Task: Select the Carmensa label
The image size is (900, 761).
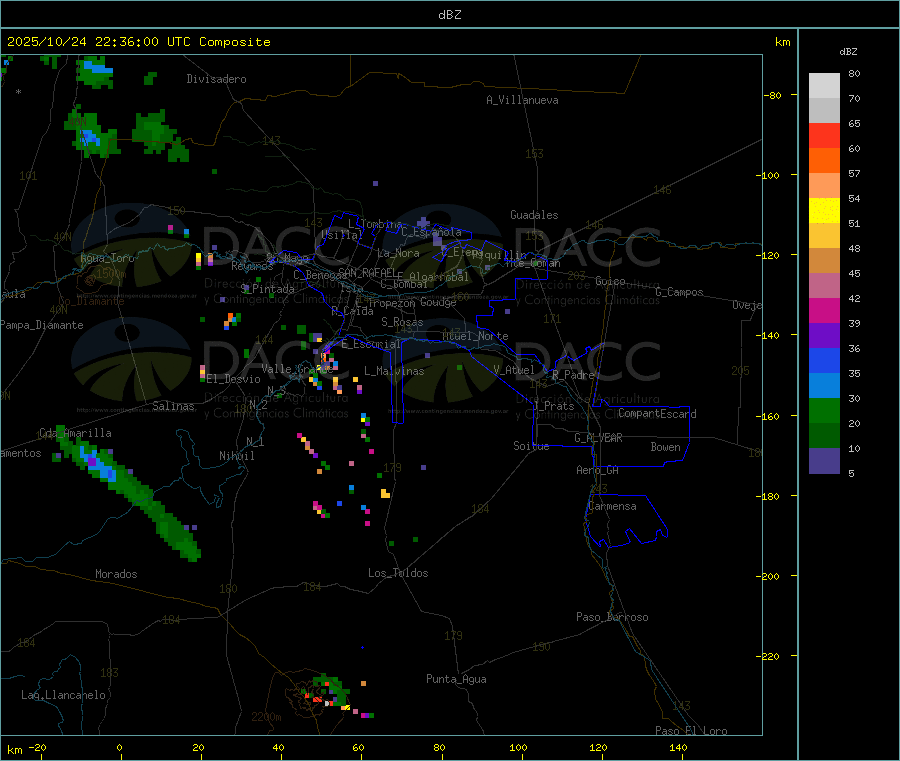Action: [x=612, y=506]
